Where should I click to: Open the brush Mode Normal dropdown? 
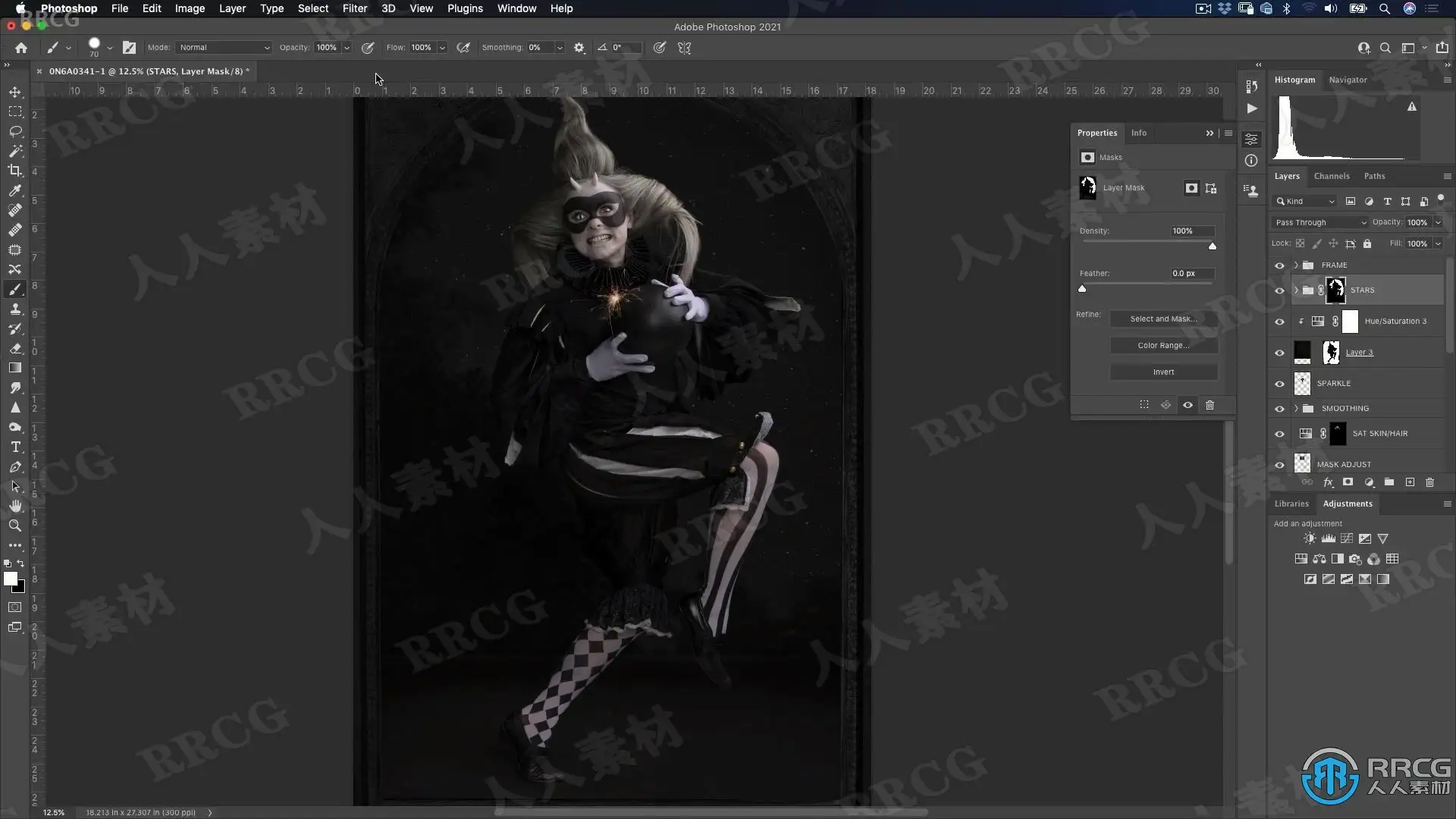tap(224, 47)
